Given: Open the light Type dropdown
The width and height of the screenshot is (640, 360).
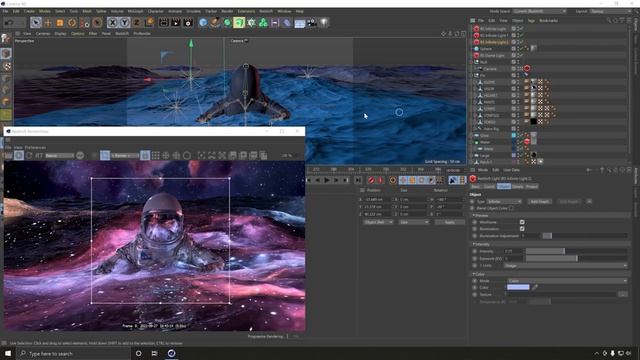Looking at the screenshot, I should pos(504,202).
